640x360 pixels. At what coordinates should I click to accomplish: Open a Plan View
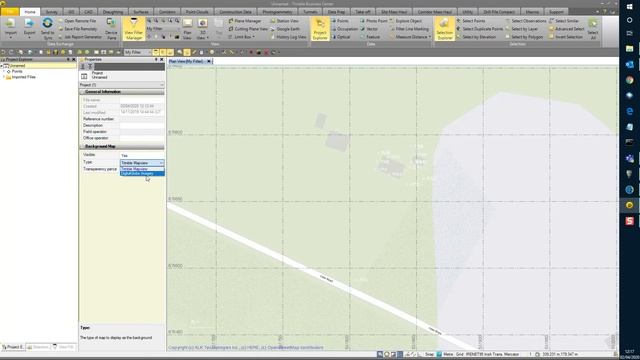[x=187, y=29]
